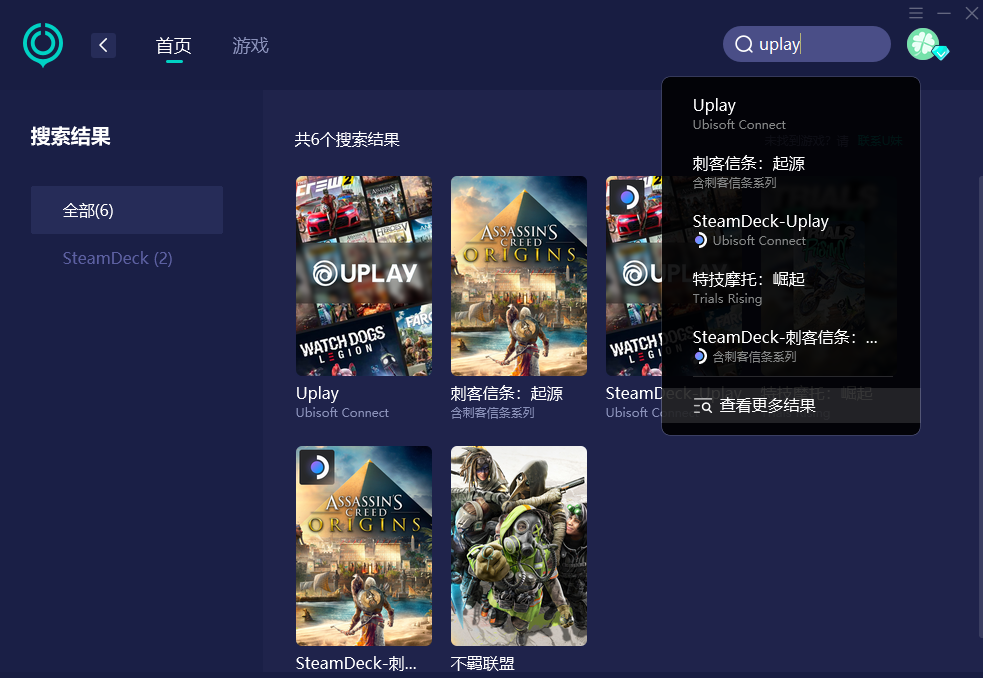This screenshot has width=983, height=678.
Task: Open the 不羁联盟 game cover
Action: pyautogui.click(x=518, y=546)
